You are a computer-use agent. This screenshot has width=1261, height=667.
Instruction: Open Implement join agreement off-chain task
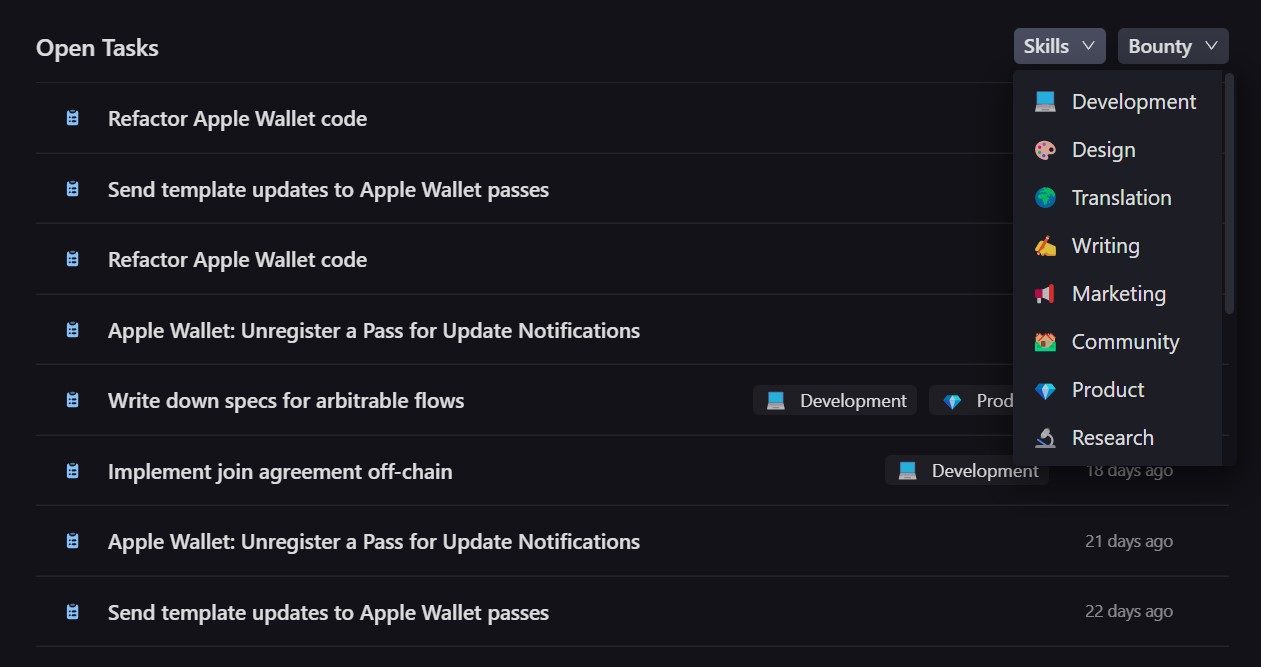click(280, 471)
